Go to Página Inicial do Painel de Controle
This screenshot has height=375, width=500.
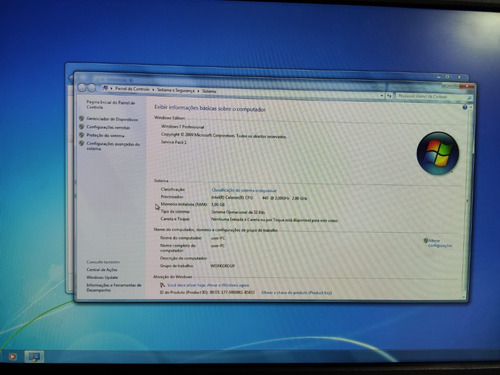pos(111,105)
